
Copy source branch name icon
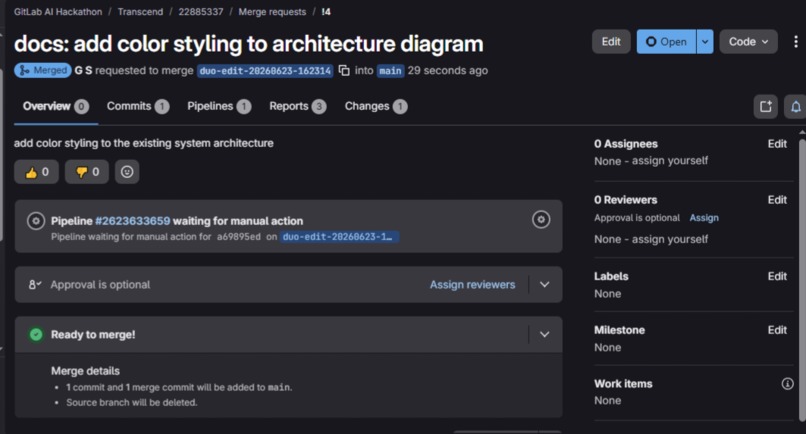click(344, 70)
